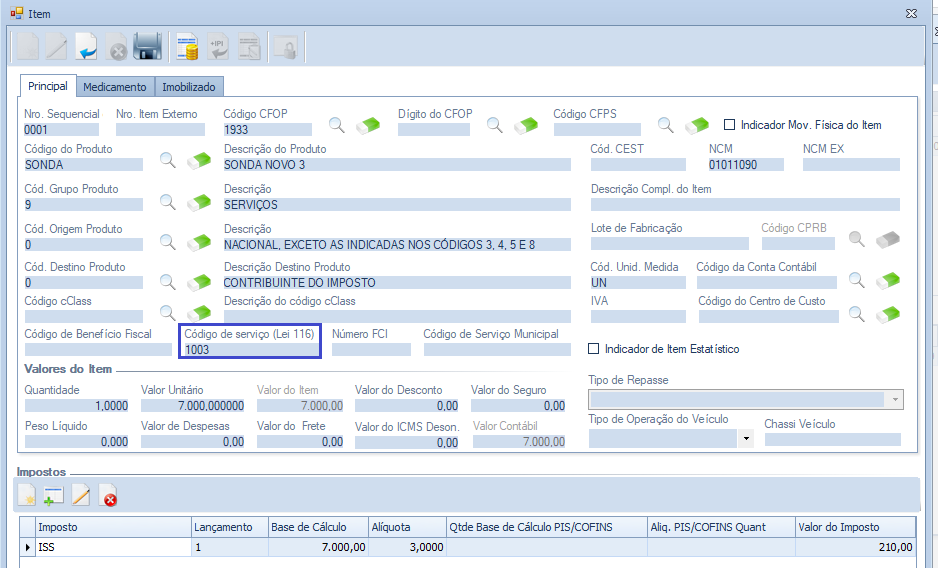Click the blue undo arrow icon
The height and width of the screenshot is (568, 938).
pos(87,47)
